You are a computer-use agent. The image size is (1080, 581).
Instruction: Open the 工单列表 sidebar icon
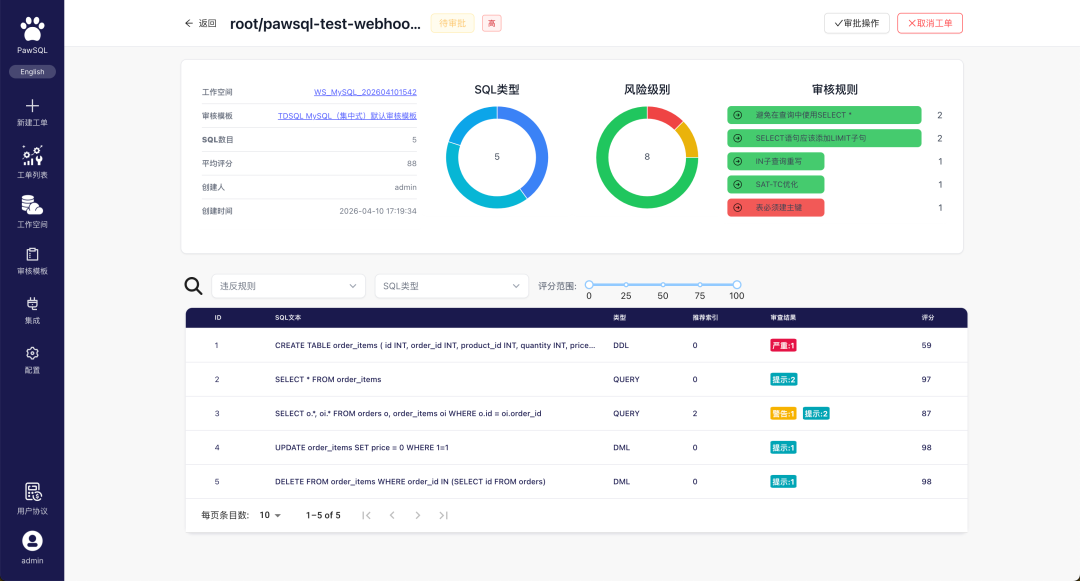pos(32,156)
